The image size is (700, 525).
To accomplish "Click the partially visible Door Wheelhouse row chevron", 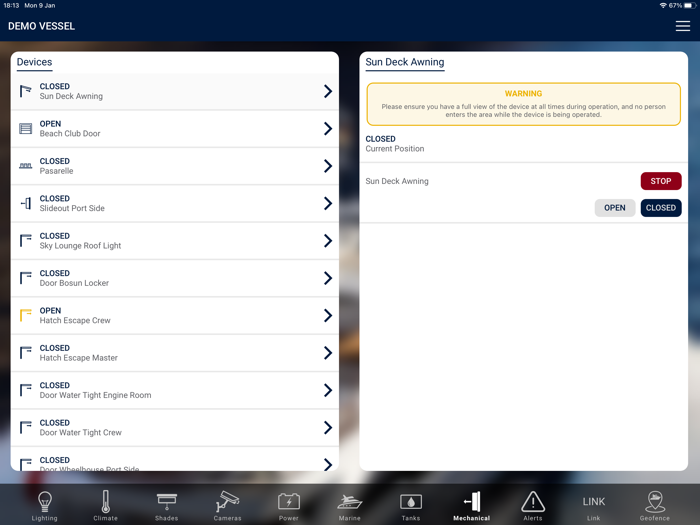I will click(328, 464).
